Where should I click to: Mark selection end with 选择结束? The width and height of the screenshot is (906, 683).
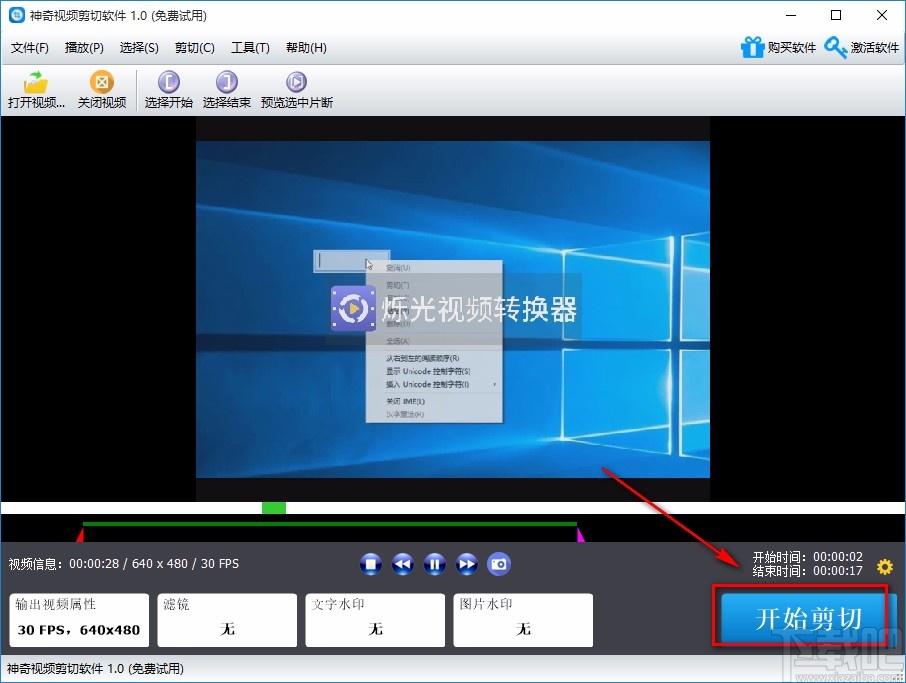point(226,90)
